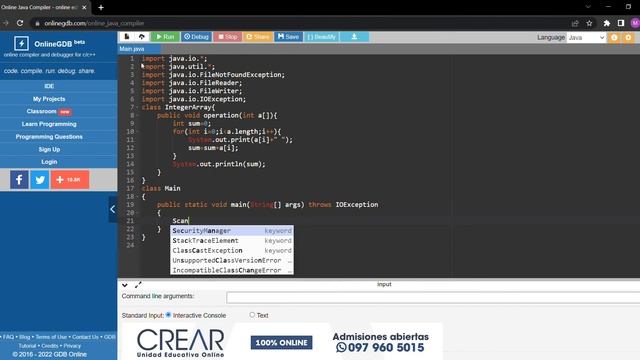Select ClassCastException autocomplete suggestion
Screen dimensions: 640x360
pos(232,251)
